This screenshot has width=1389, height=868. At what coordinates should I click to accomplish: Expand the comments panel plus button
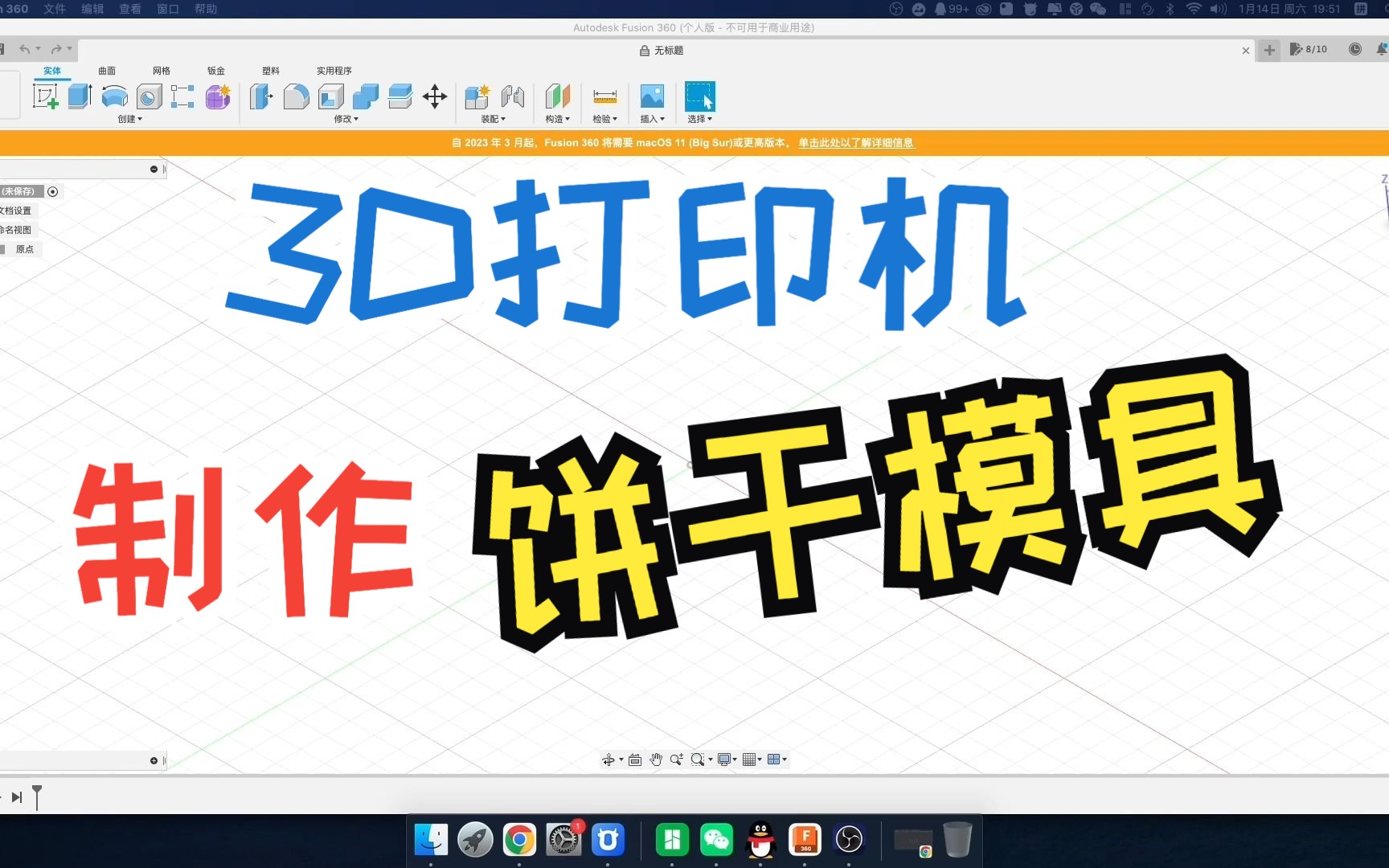click(x=154, y=760)
